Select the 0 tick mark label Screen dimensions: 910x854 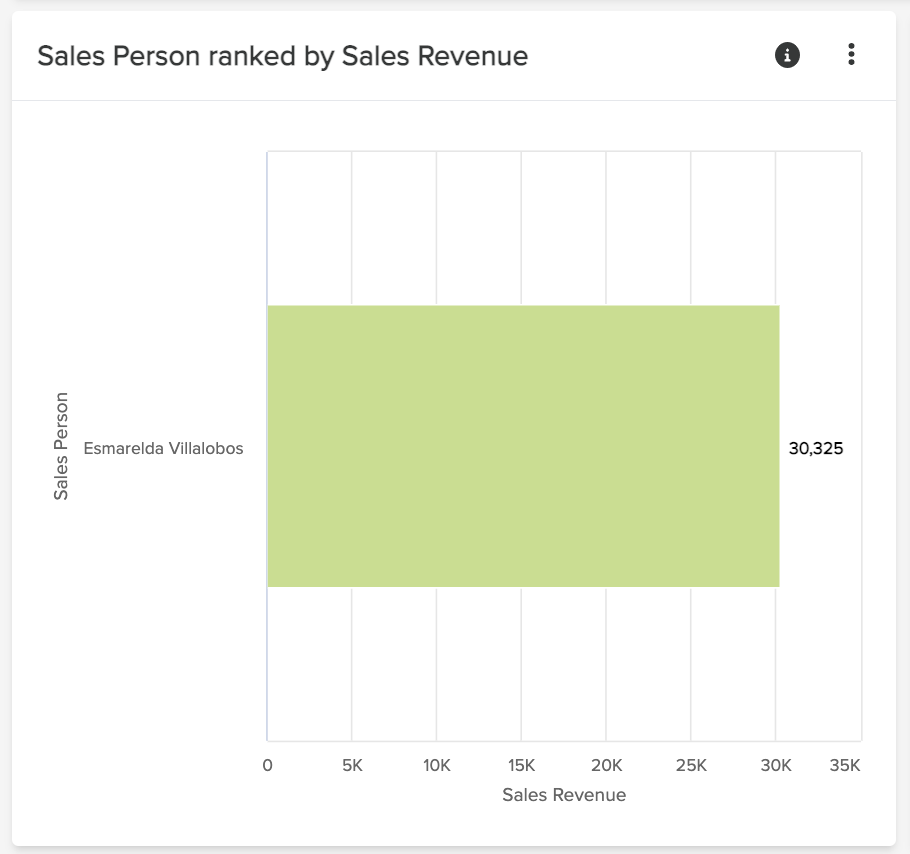pos(267,764)
